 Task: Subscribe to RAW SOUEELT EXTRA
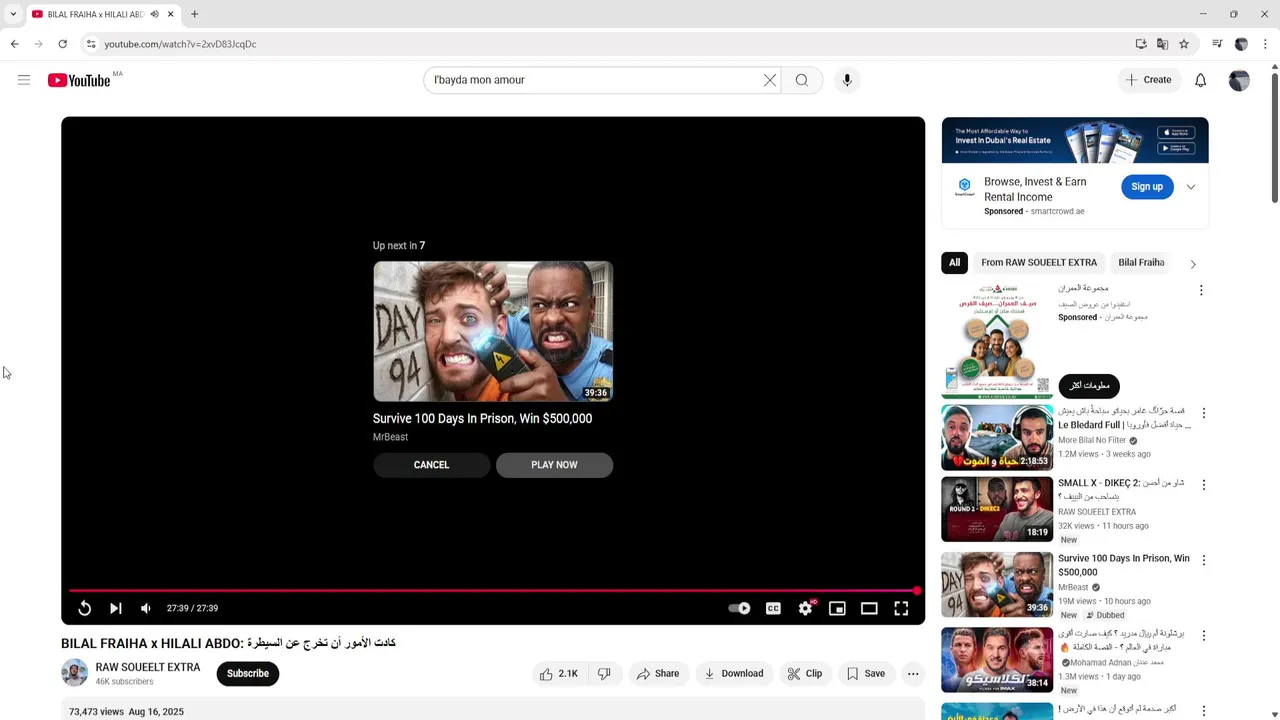248,674
